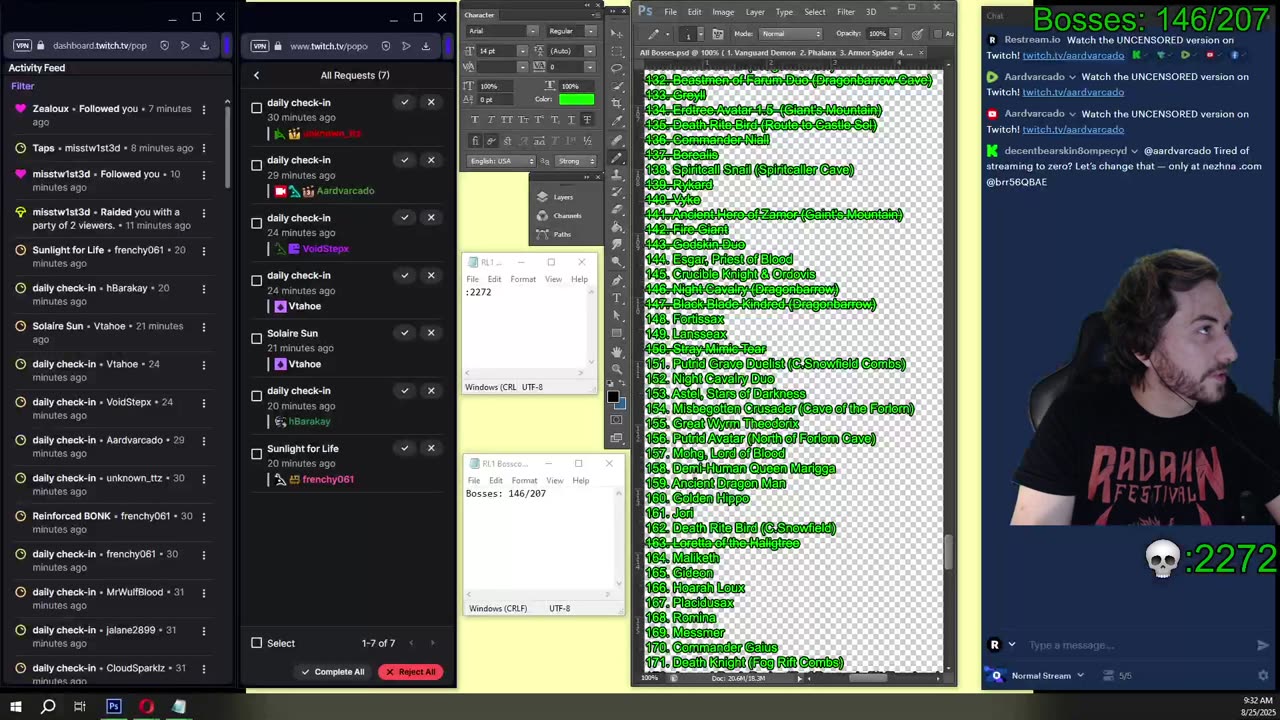Open Edit menu in the Bosses Notepad
Image resolution: width=1280 pixels, height=720 pixels.
click(496, 480)
